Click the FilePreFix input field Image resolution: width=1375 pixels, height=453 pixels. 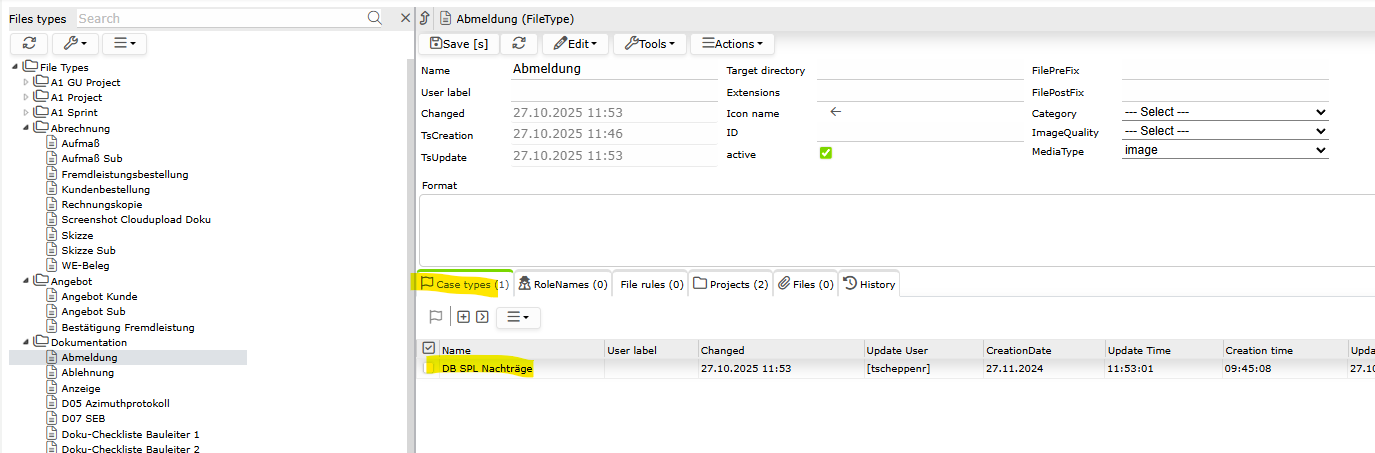click(1225, 70)
